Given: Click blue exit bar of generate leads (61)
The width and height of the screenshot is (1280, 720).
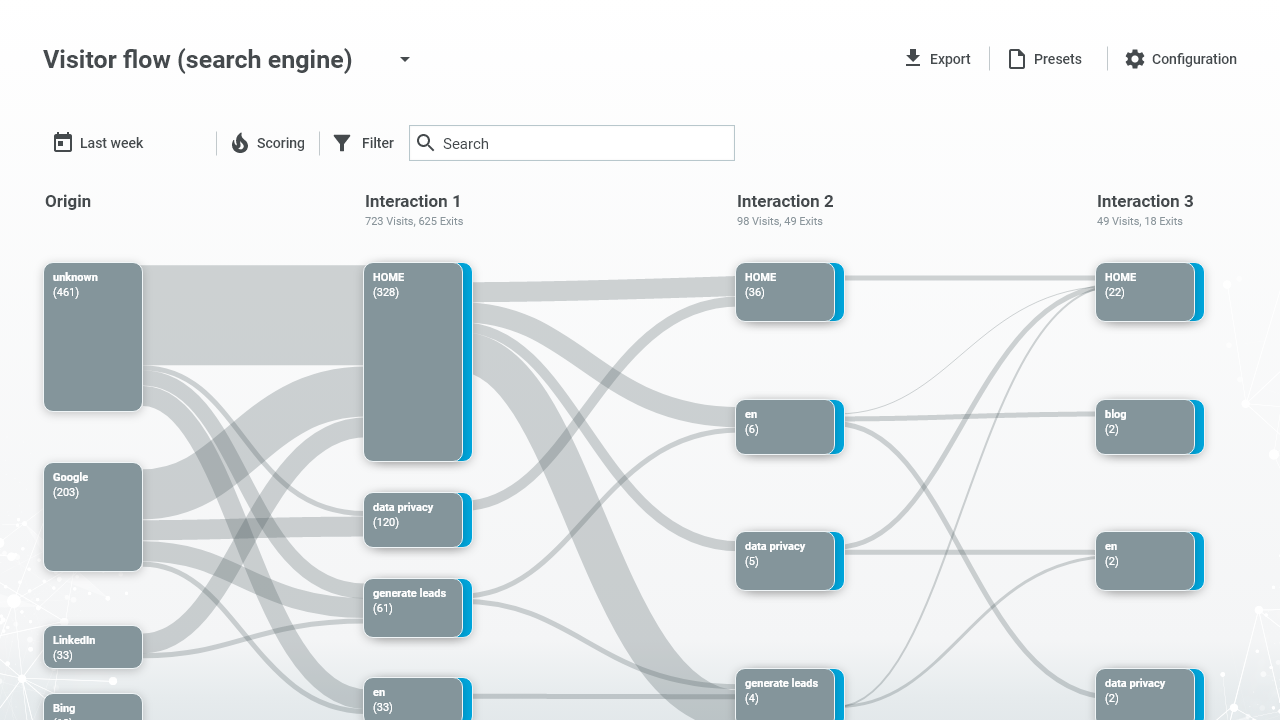Looking at the screenshot, I should pyautogui.click(x=467, y=608).
